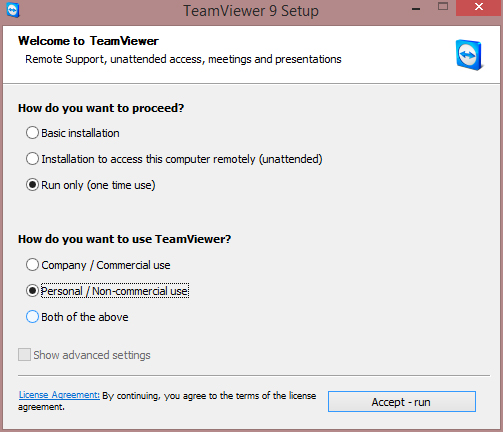Click the Welcome to TeamViewer heading
Screen dimensions: 503x432
[88, 41]
